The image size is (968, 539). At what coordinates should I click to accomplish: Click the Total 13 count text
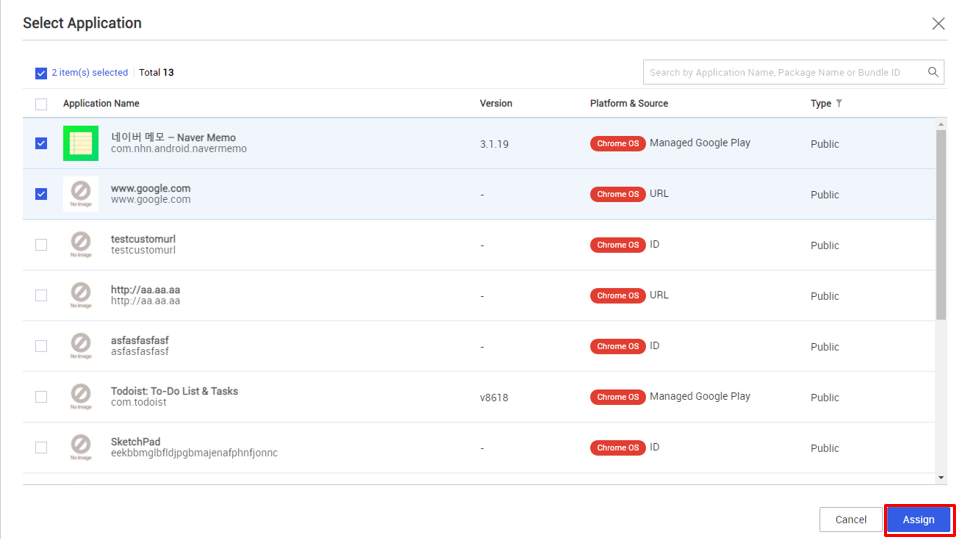click(156, 72)
